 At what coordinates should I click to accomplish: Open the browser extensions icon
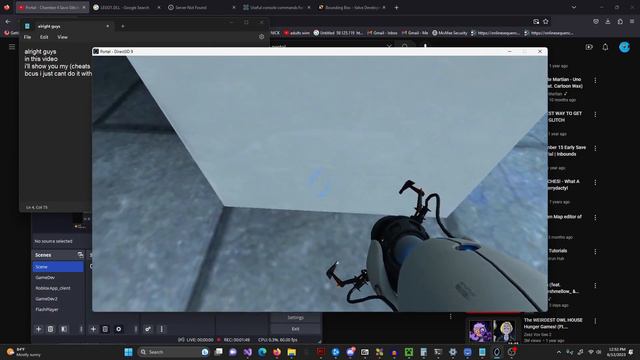tap(620, 22)
